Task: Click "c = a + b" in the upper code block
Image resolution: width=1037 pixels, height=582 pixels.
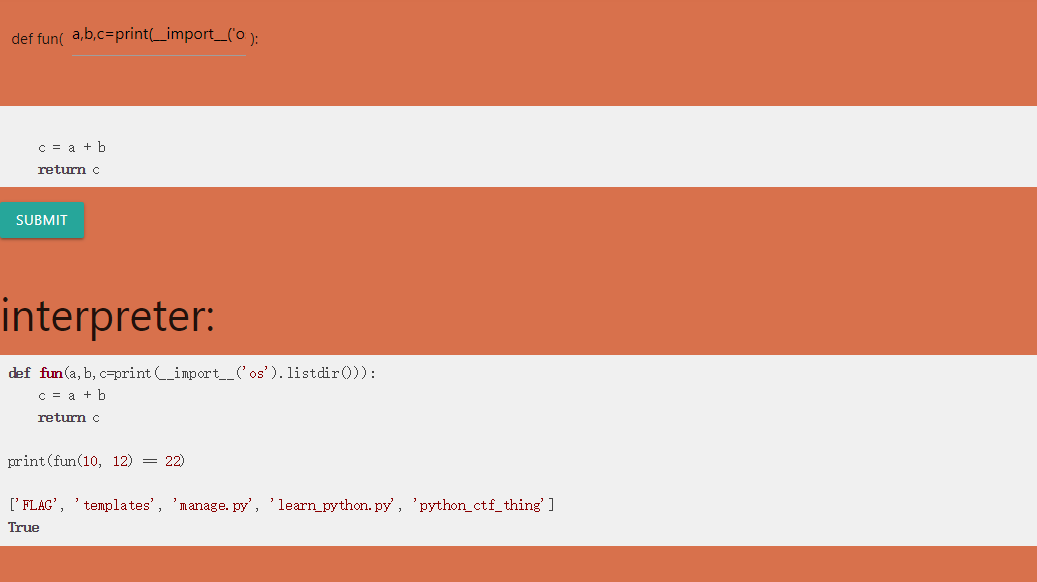Action: [x=72, y=147]
